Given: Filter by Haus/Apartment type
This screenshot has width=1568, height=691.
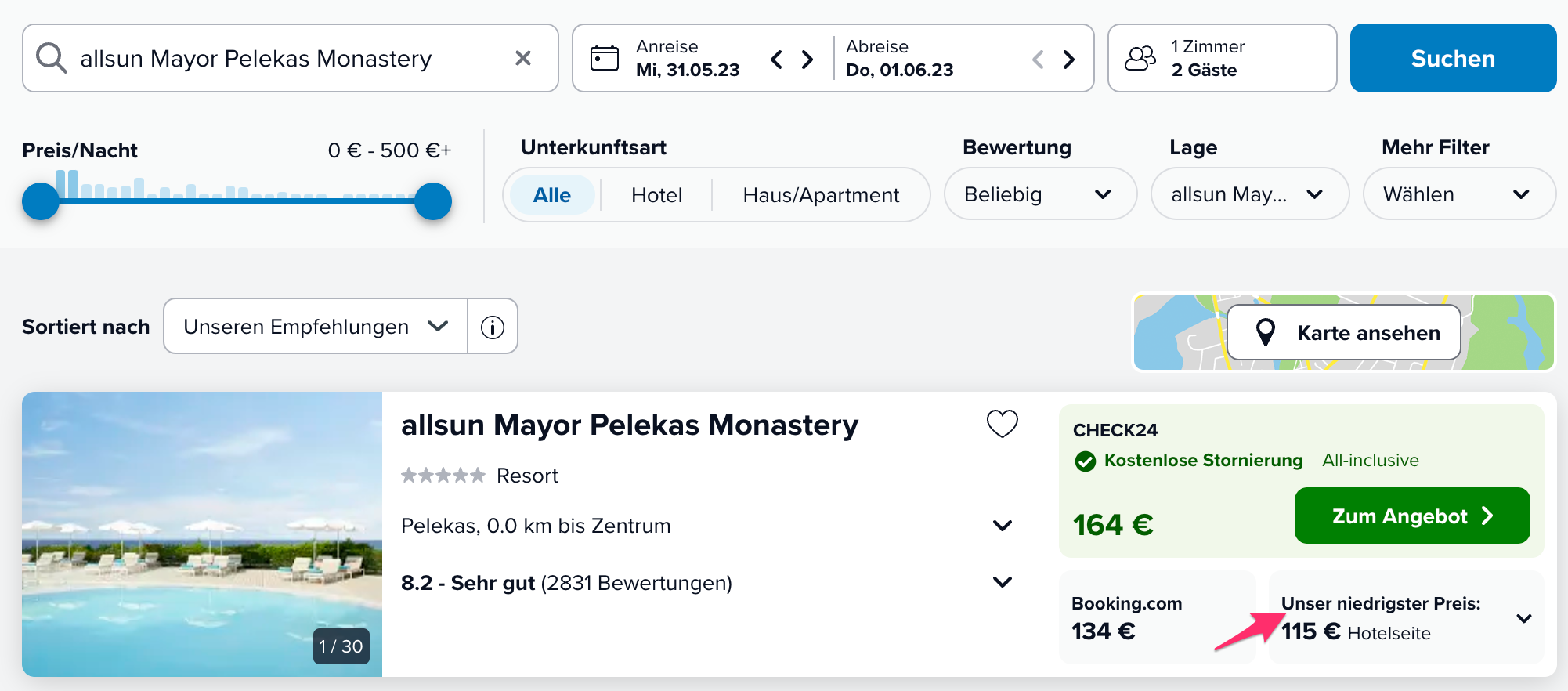Looking at the screenshot, I should coord(821,195).
